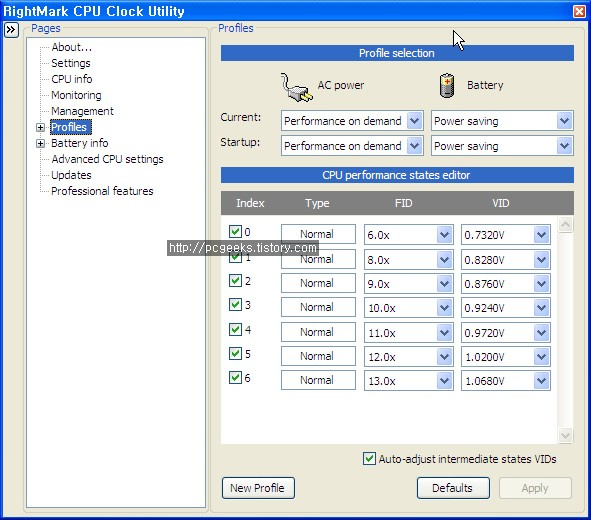
Task: Click the Battery icon
Action: coord(447,86)
